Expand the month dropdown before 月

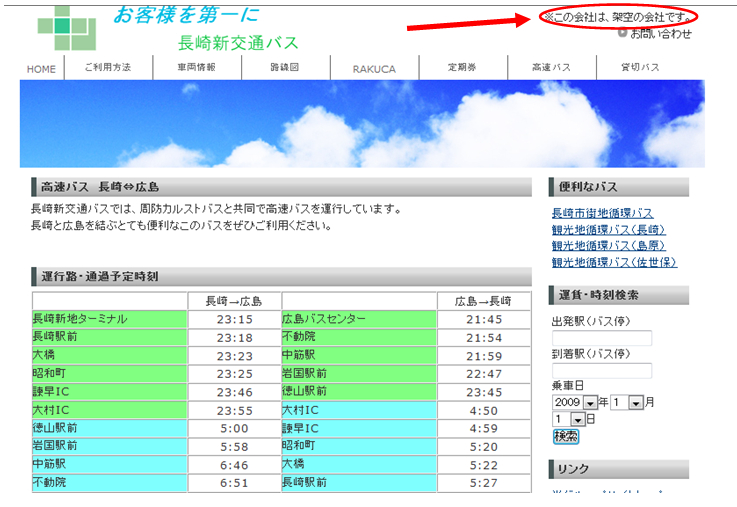coord(627,402)
